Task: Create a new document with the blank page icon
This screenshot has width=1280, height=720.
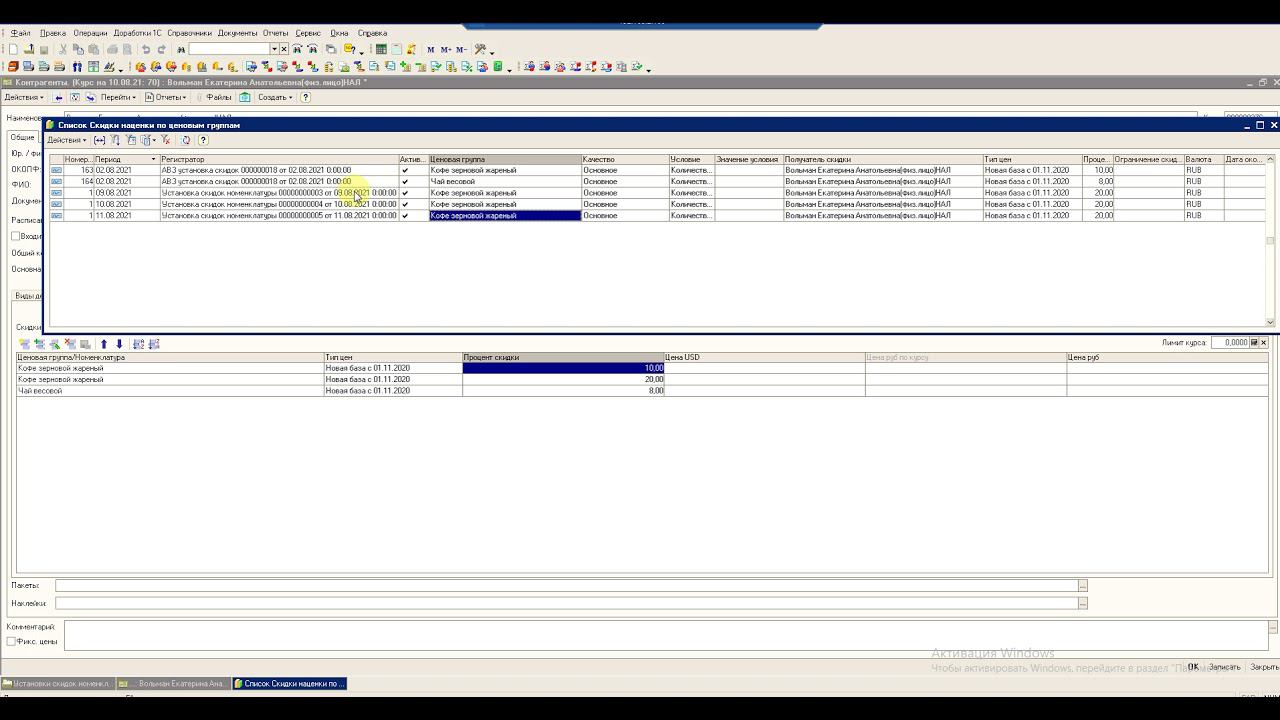Action: pyautogui.click(x=13, y=49)
